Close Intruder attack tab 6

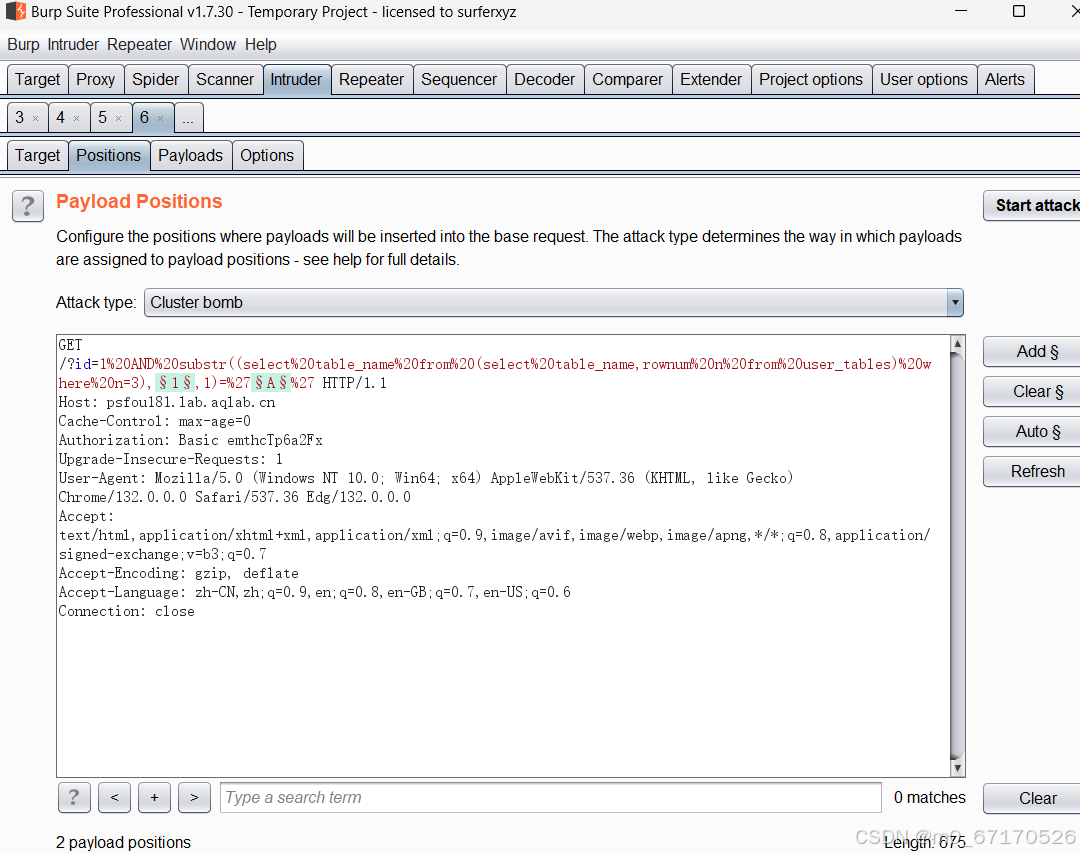pos(160,118)
